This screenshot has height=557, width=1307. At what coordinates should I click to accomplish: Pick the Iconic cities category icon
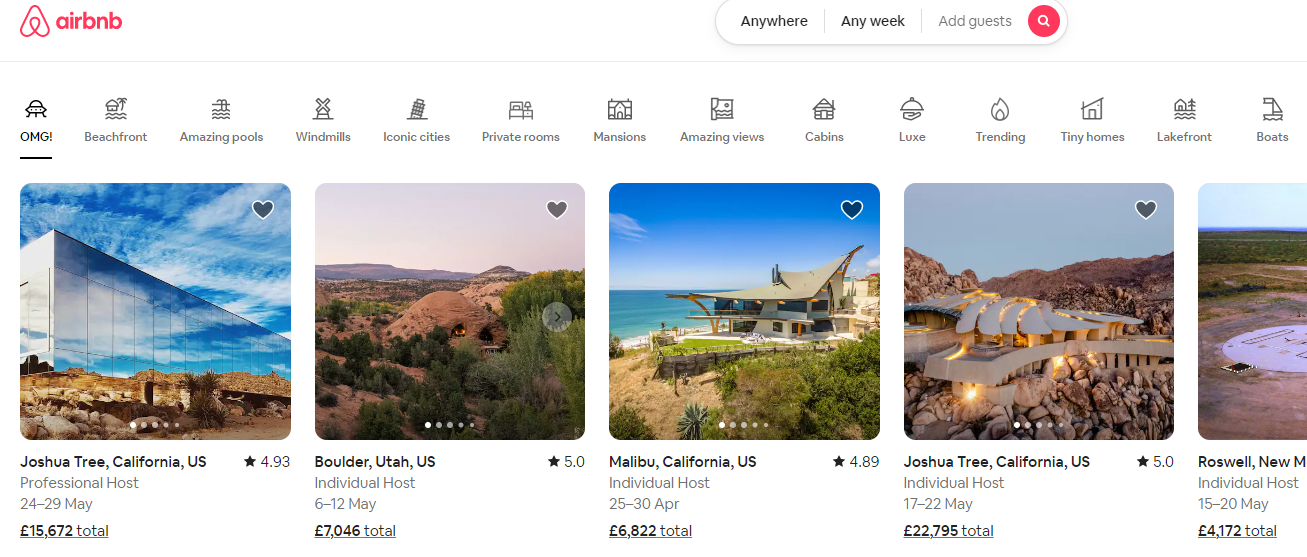[x=416, y=109]
